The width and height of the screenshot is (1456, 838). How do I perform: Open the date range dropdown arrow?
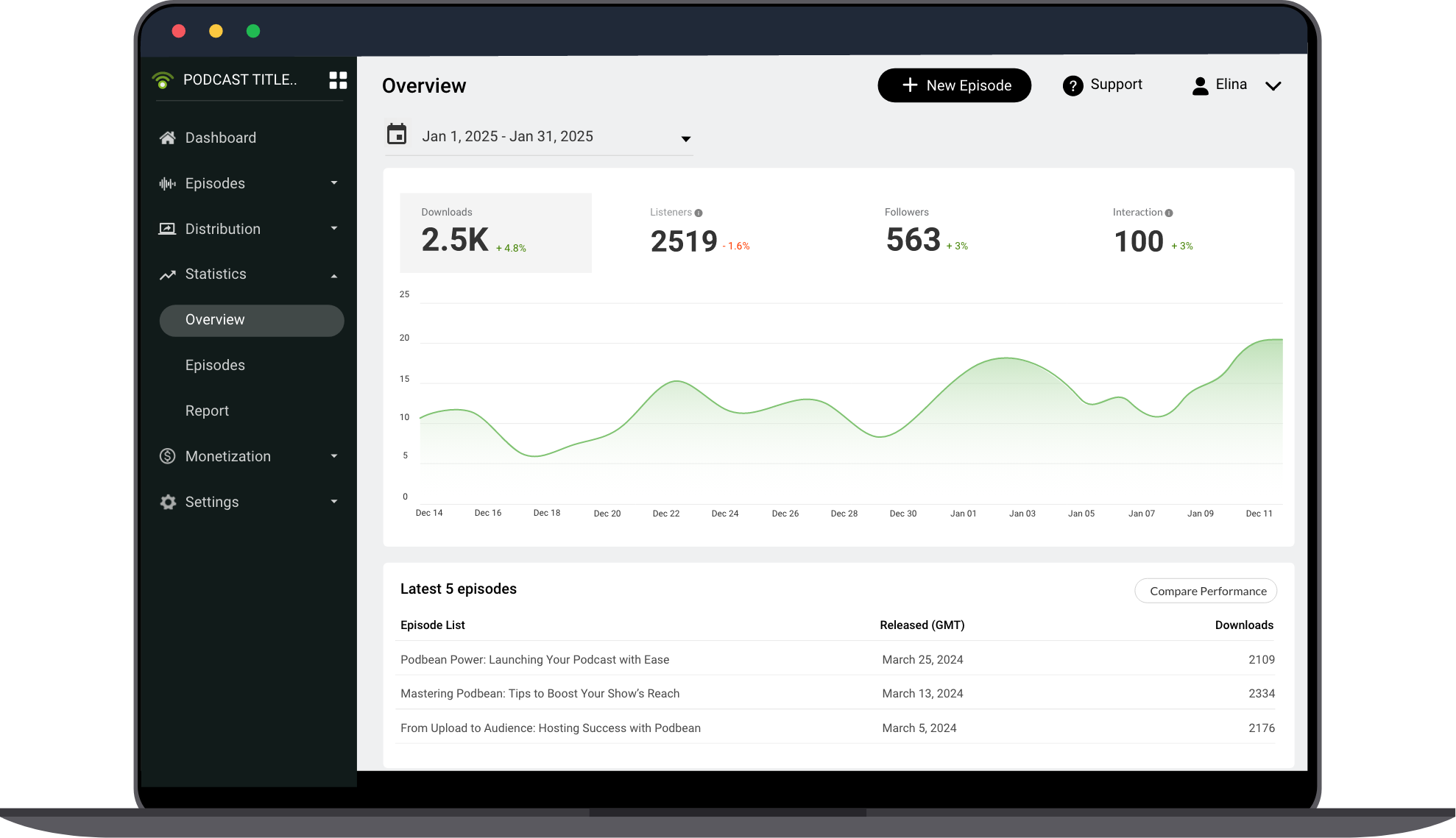[686, 138]
